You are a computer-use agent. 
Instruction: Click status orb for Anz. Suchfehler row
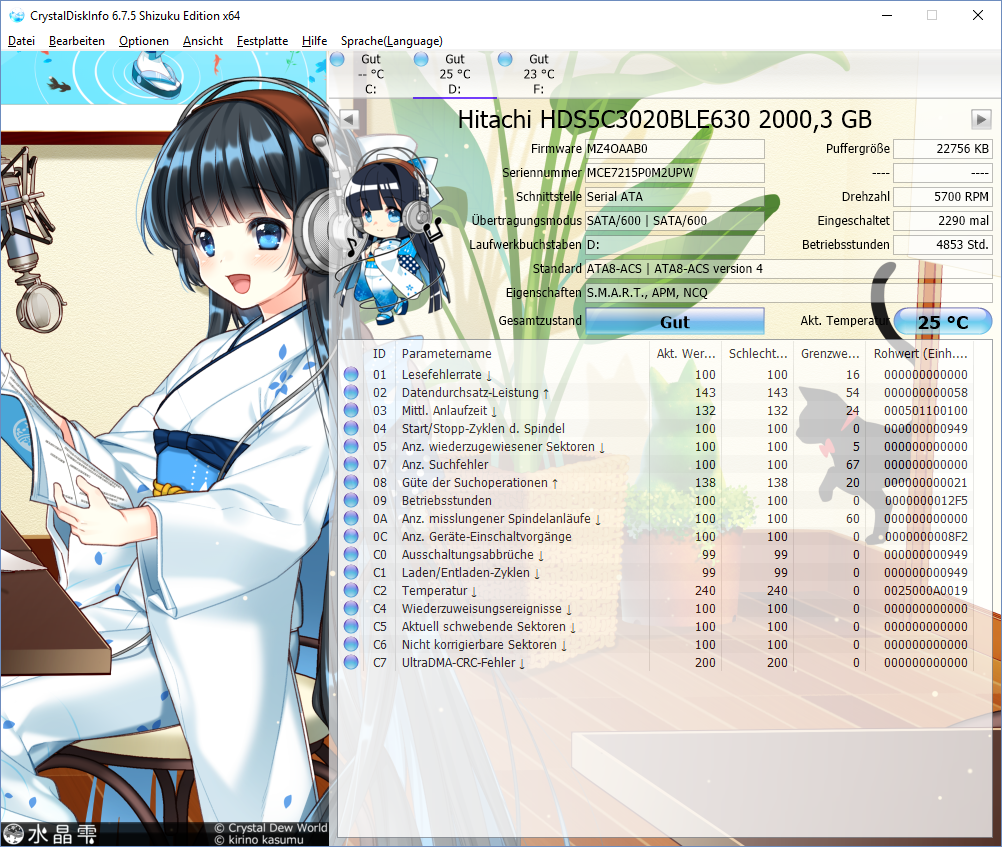(x=351, y=464)
